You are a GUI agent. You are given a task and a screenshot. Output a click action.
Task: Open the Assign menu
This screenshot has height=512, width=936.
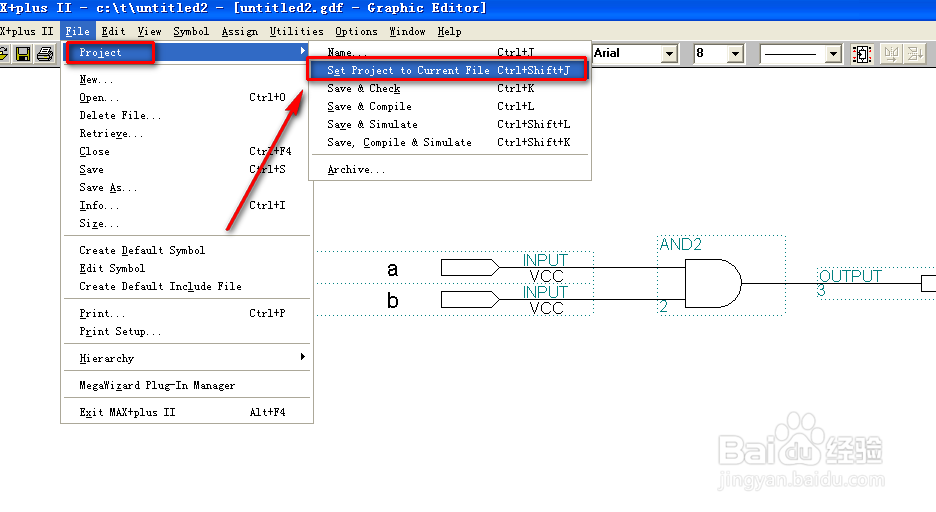tap(239, 31)
